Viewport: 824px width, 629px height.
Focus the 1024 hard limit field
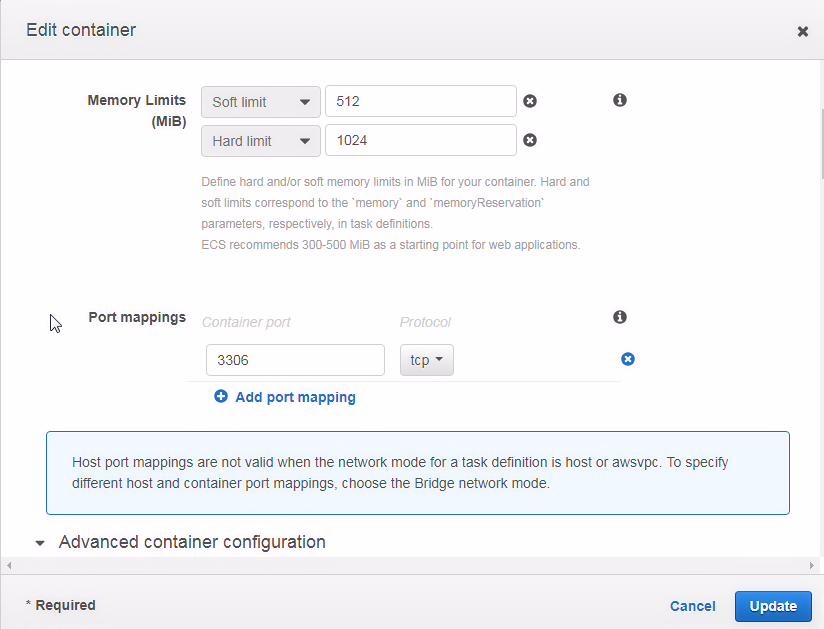point(421,140)
